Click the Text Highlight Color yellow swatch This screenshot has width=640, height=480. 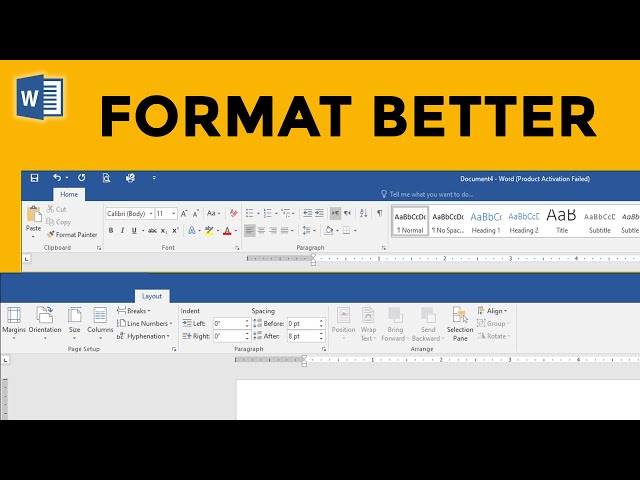pos(209,231)
